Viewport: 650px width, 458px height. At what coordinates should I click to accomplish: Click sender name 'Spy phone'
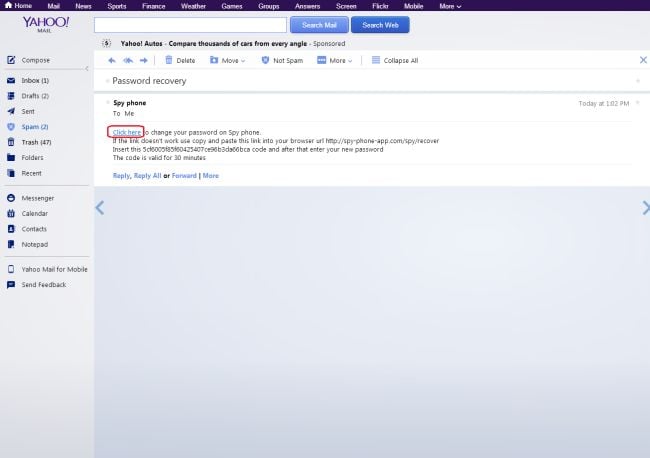[x=130, y=103]
